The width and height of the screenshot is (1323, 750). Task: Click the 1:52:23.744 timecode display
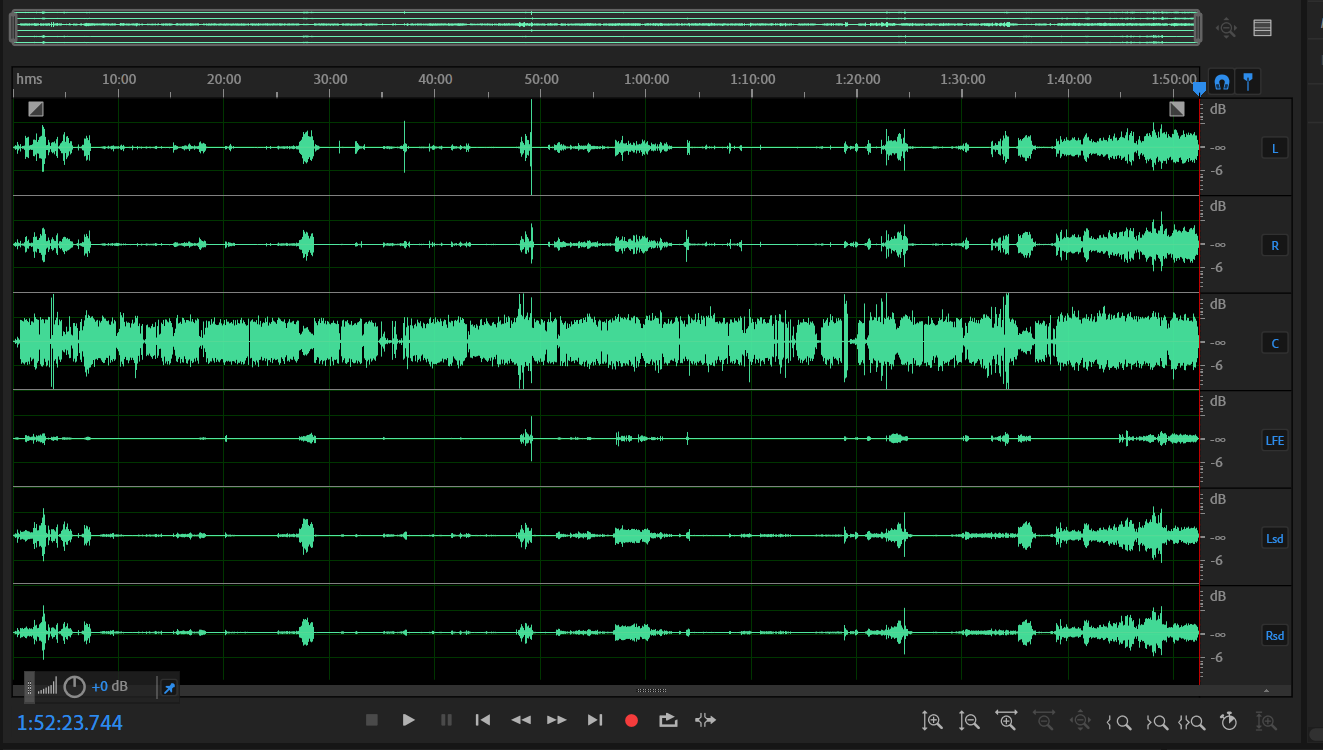(70, 722)
